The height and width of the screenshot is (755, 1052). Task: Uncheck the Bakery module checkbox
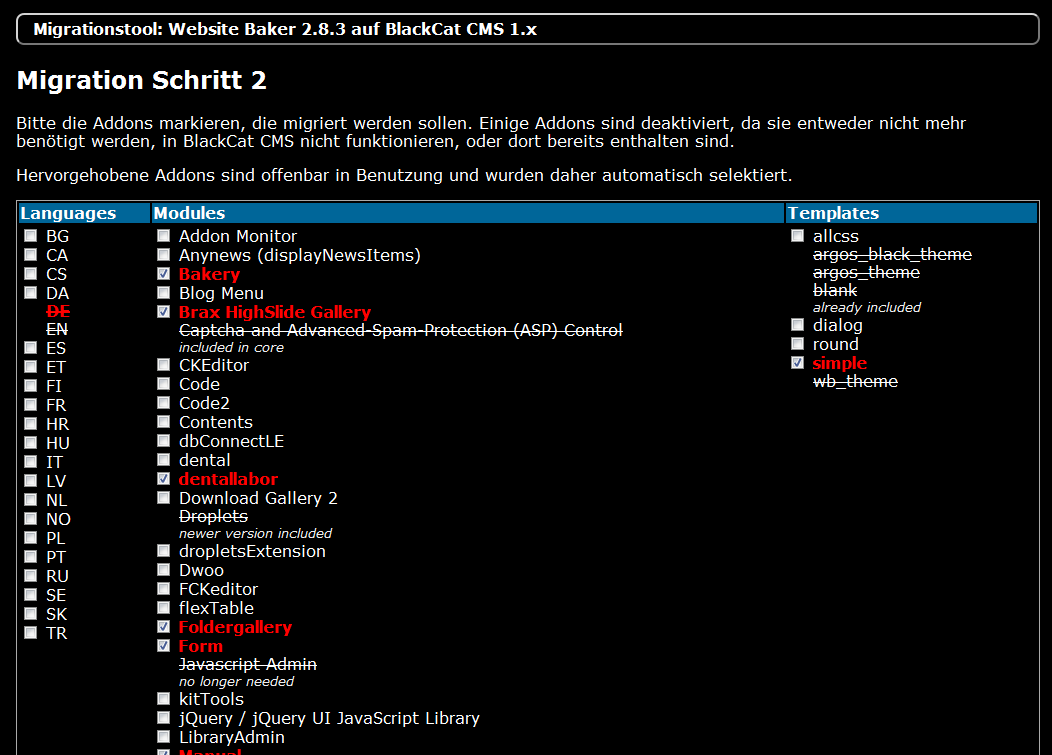tap(164, 273)
